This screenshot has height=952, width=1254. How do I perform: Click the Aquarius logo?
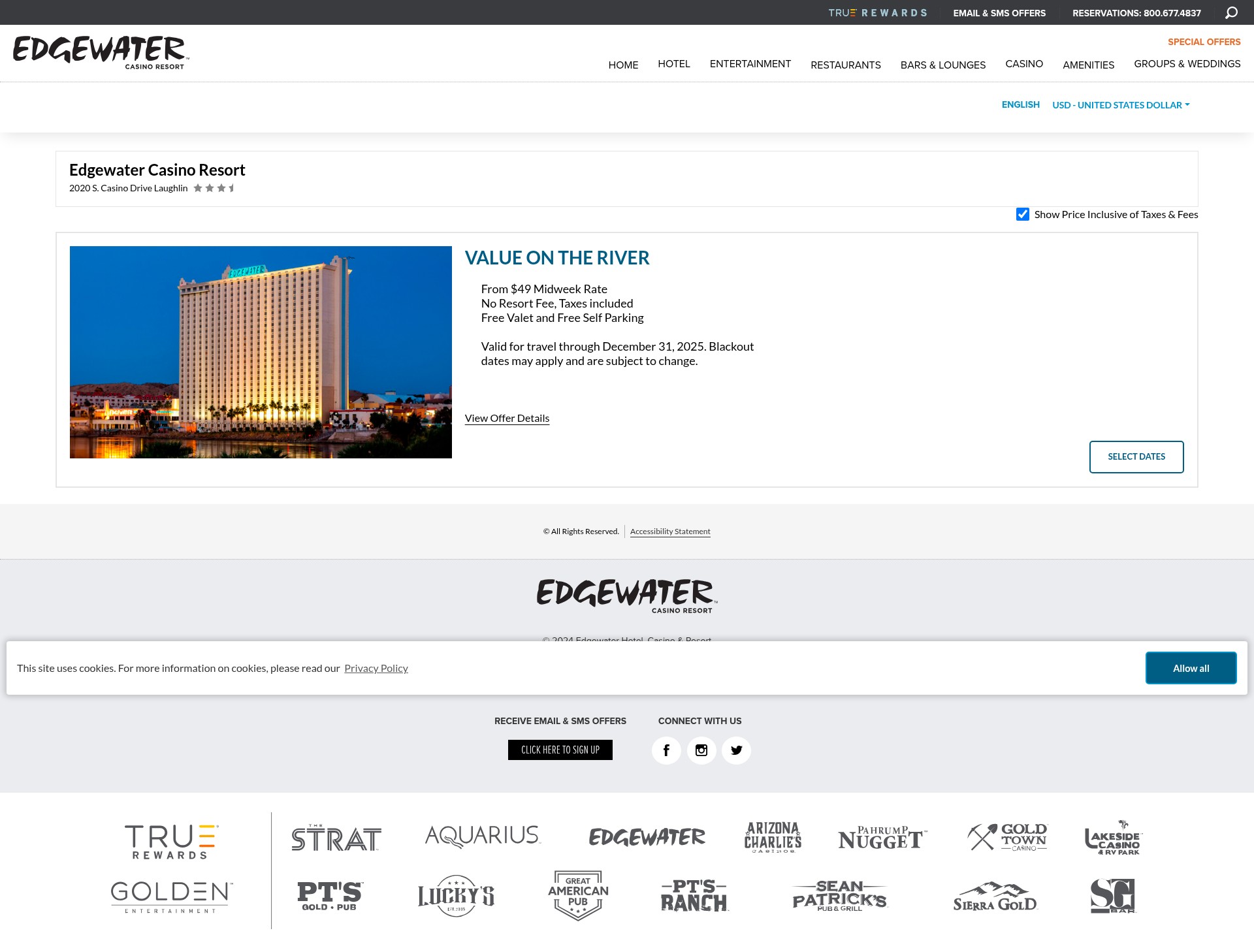coord(483,836)
